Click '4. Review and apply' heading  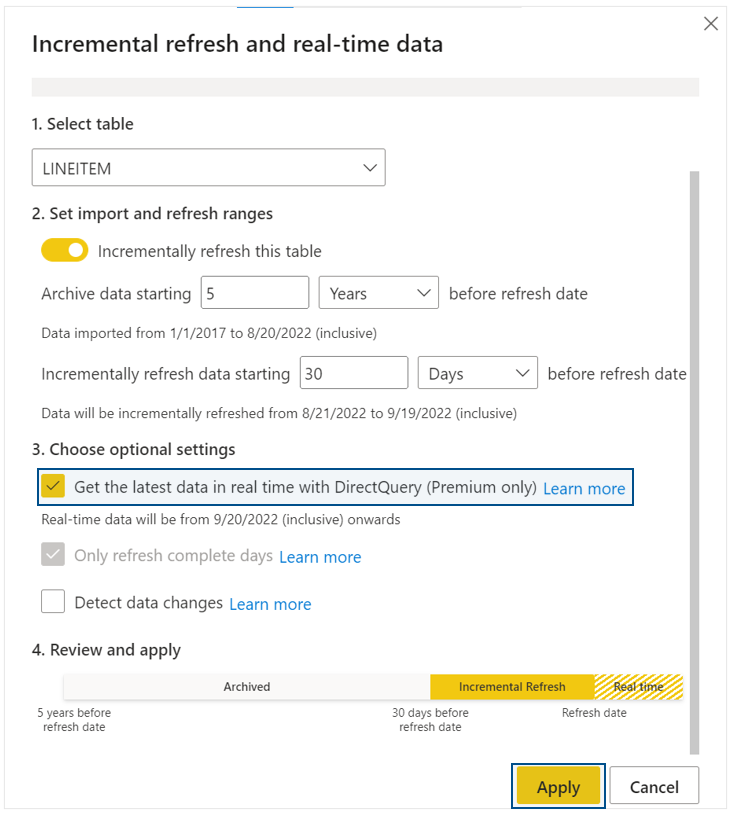coord(106,650)
